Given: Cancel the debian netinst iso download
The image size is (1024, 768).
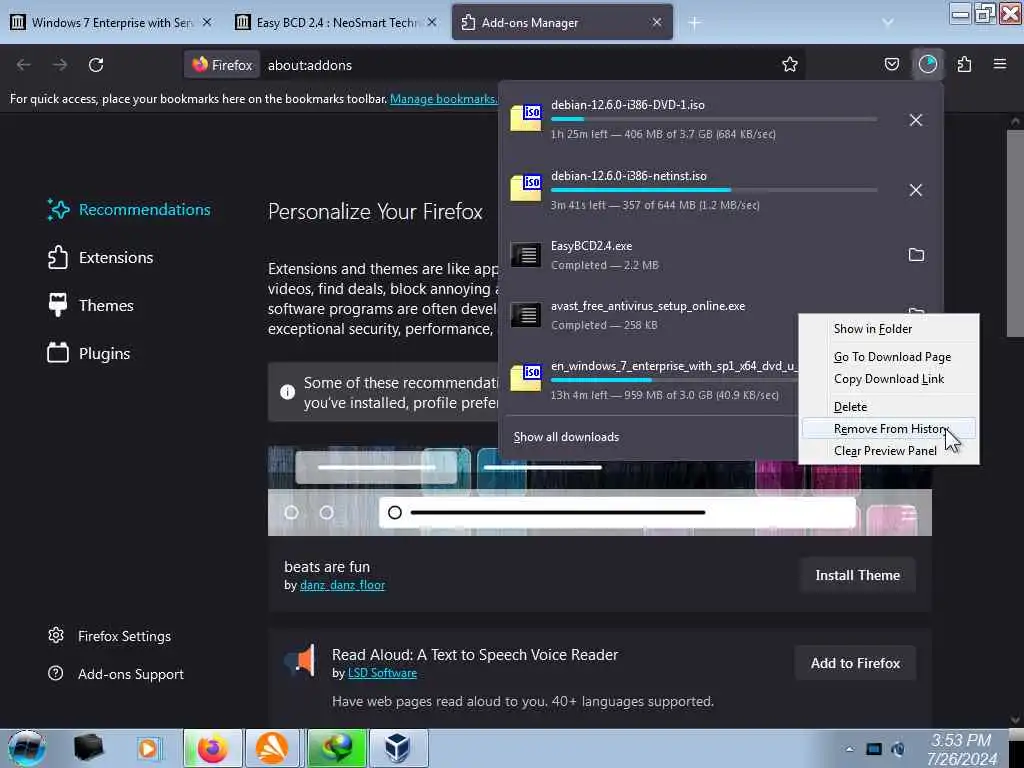Looking at the screenshot, I should (916, 190).
